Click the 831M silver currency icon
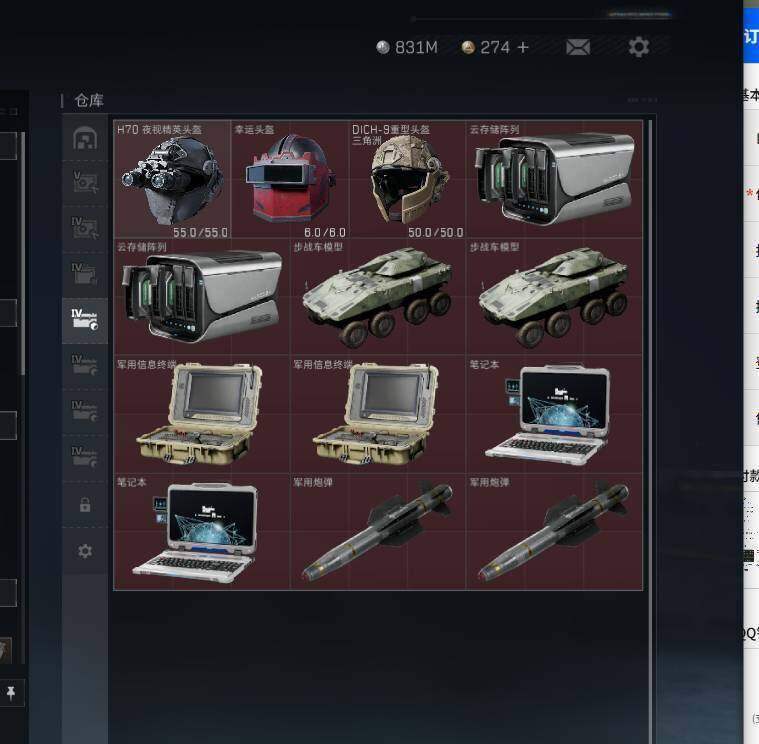The height and width of the screenshot is (744, 759). [x=383, y=47]
